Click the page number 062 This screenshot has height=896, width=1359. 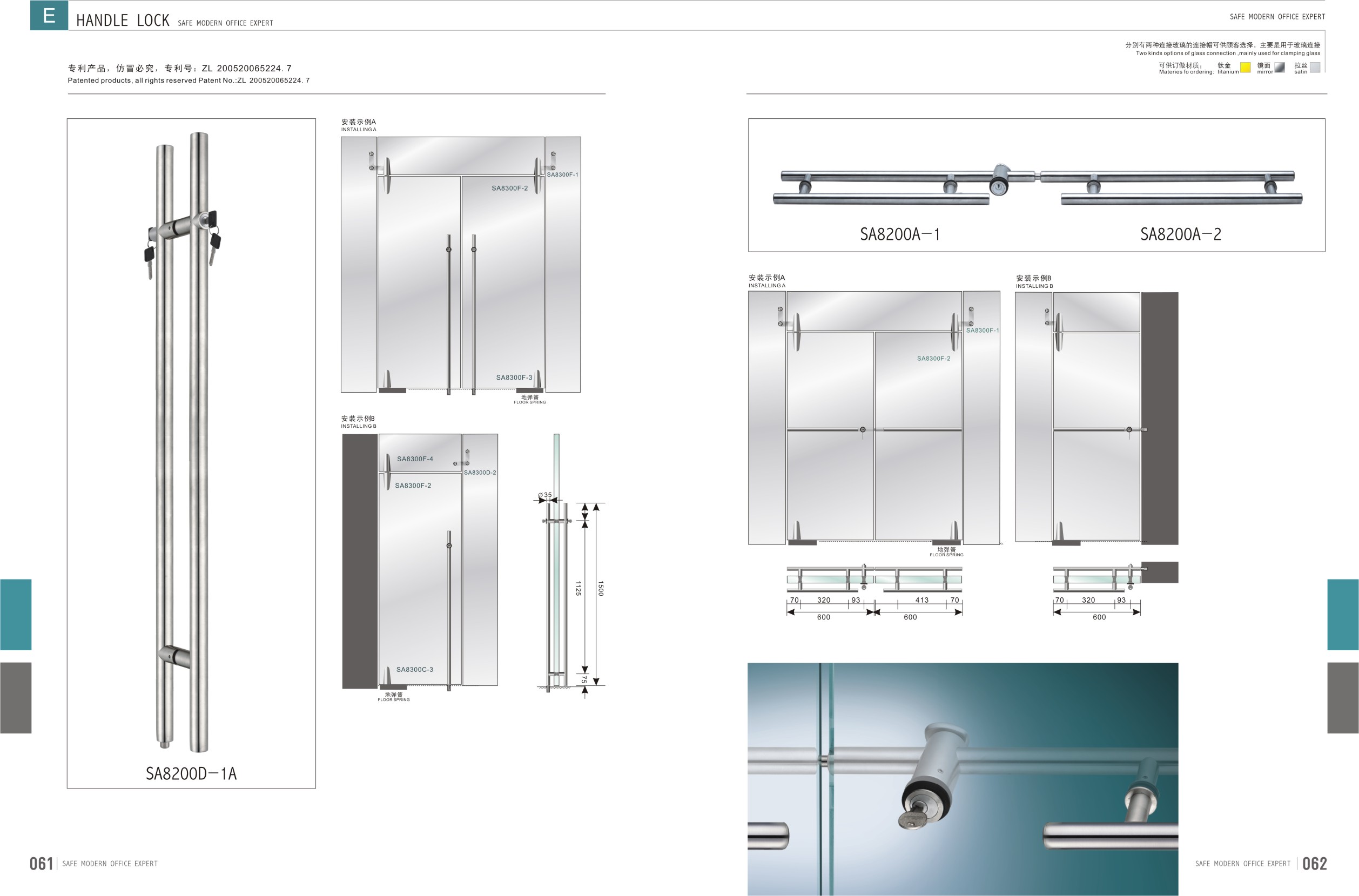[x=1314, y=864]
